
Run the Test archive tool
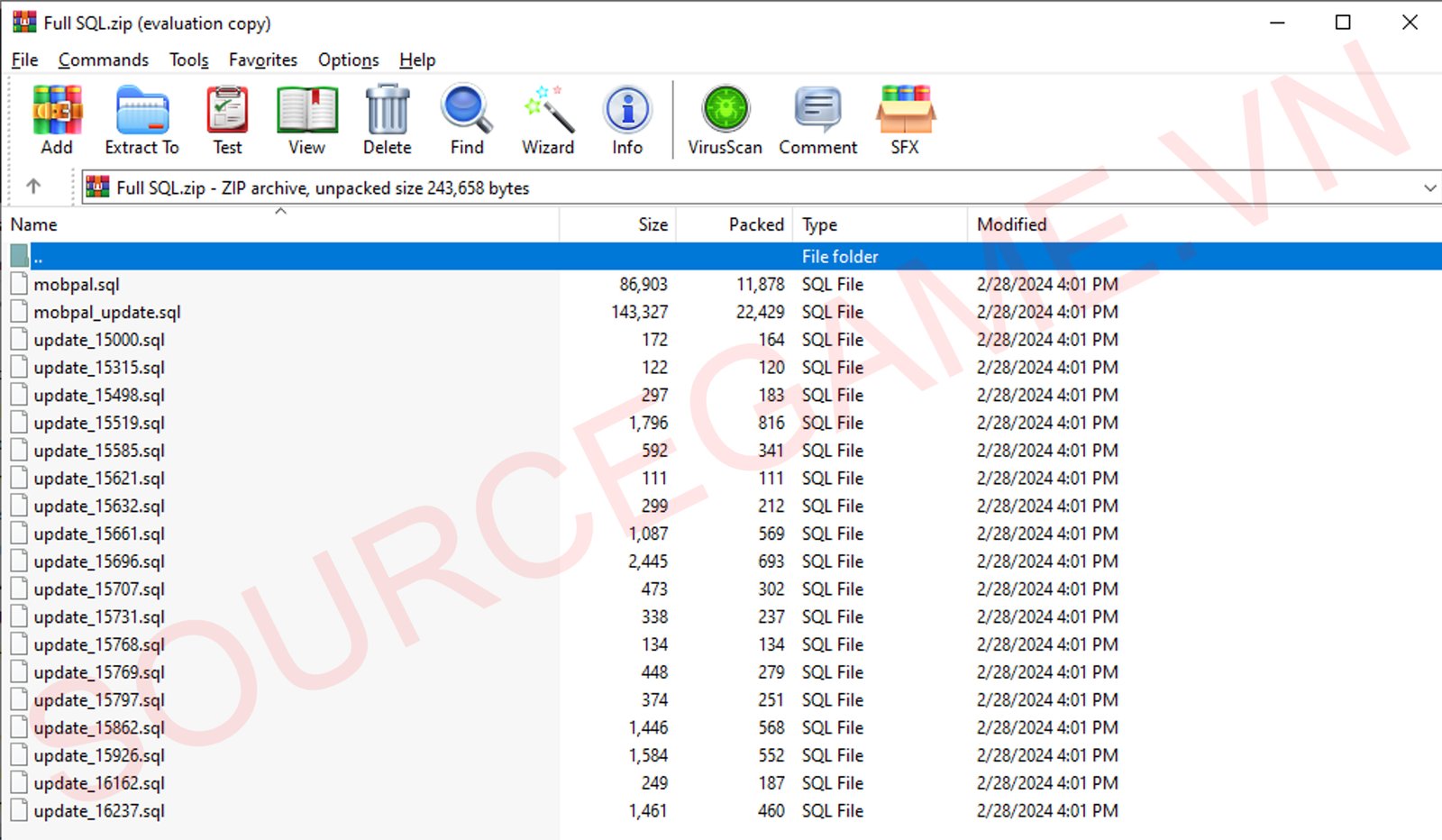227,120
